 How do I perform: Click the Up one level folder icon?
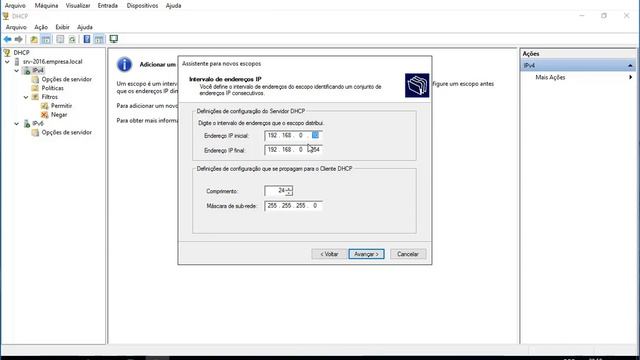pyautogui.click(x=34, y=39)
